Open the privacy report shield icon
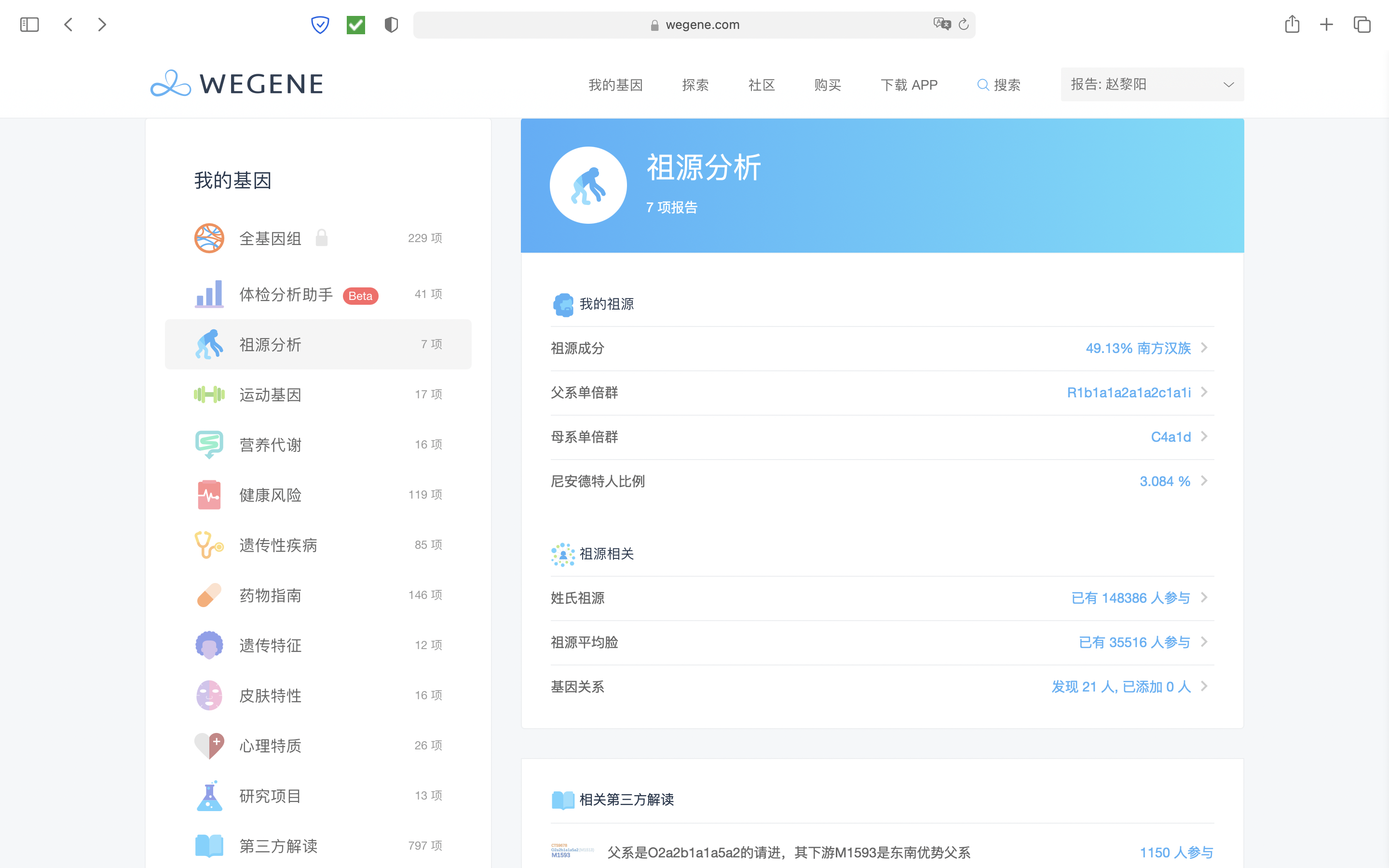The width and height of the screenshot is (1389, 868). pyautogui.click(x=391, y=25)
